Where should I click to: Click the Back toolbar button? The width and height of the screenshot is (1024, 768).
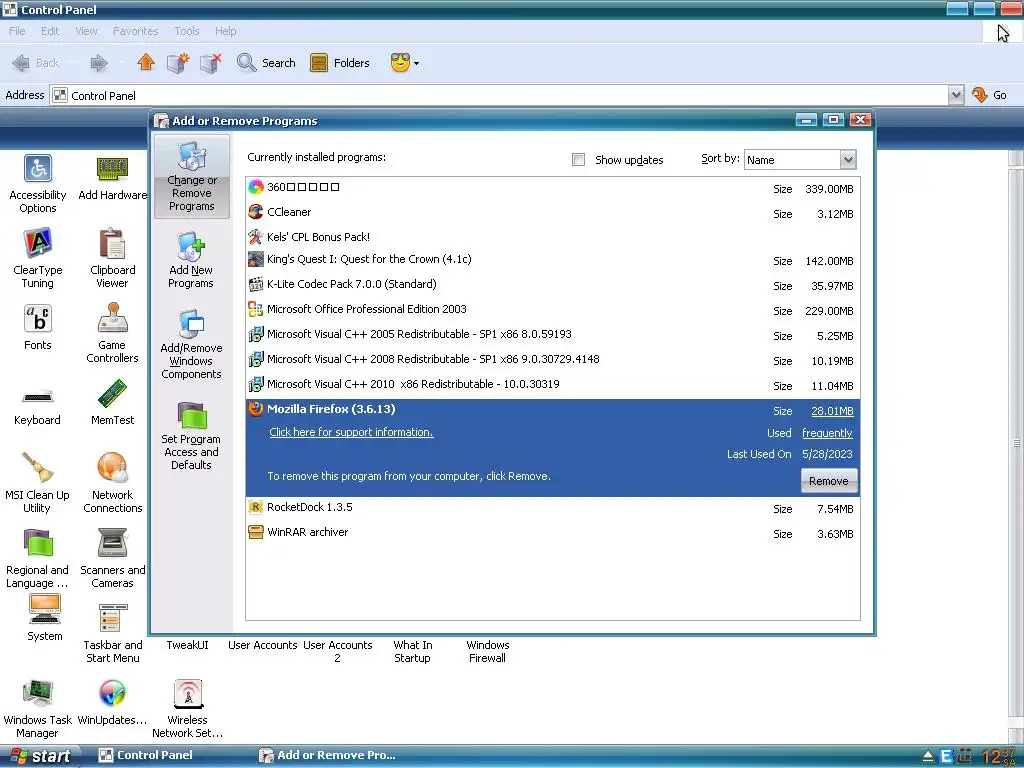pos(36,63)
